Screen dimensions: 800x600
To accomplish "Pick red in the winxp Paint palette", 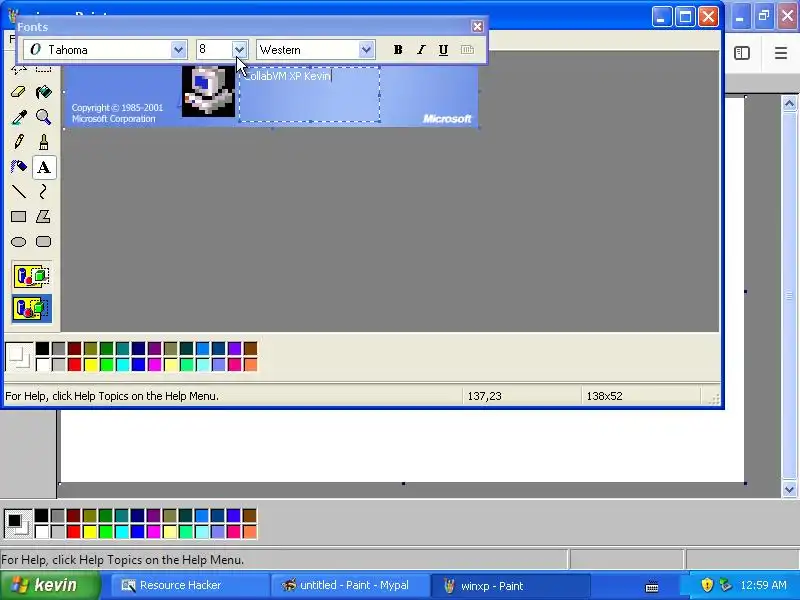I will click(74, 364).
